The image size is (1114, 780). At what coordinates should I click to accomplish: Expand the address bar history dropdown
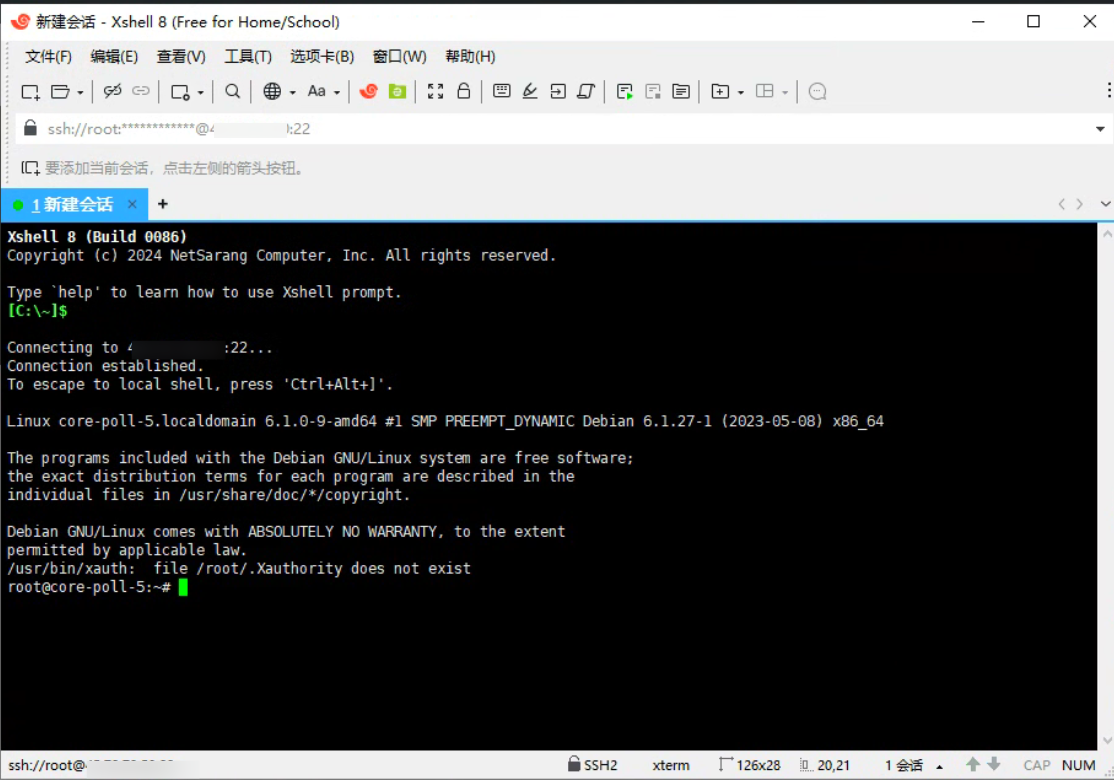pyautogui.click(x=1100, y=129)
